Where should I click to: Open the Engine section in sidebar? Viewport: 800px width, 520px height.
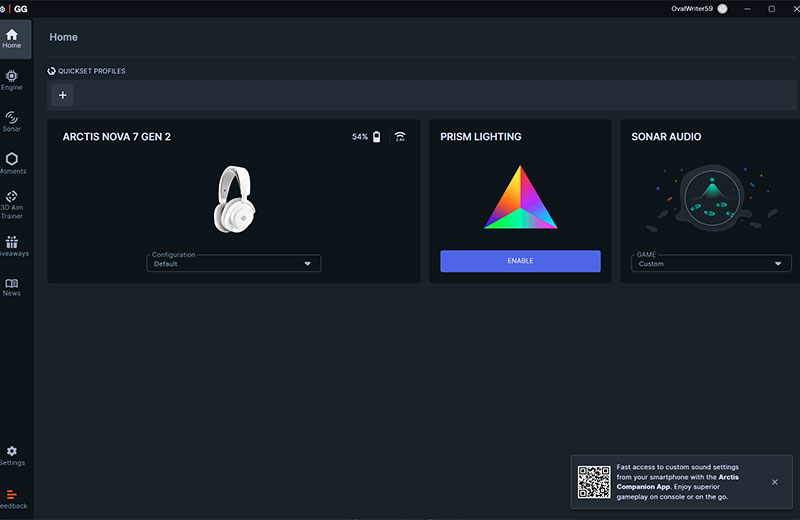(x=12, y=79)
